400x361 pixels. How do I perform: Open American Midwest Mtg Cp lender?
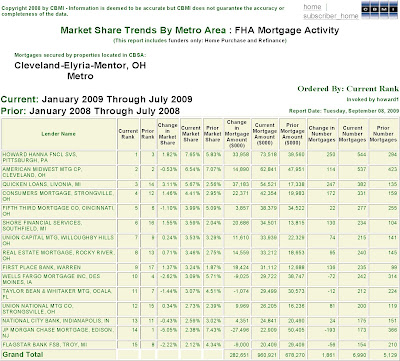coord(42,172)
